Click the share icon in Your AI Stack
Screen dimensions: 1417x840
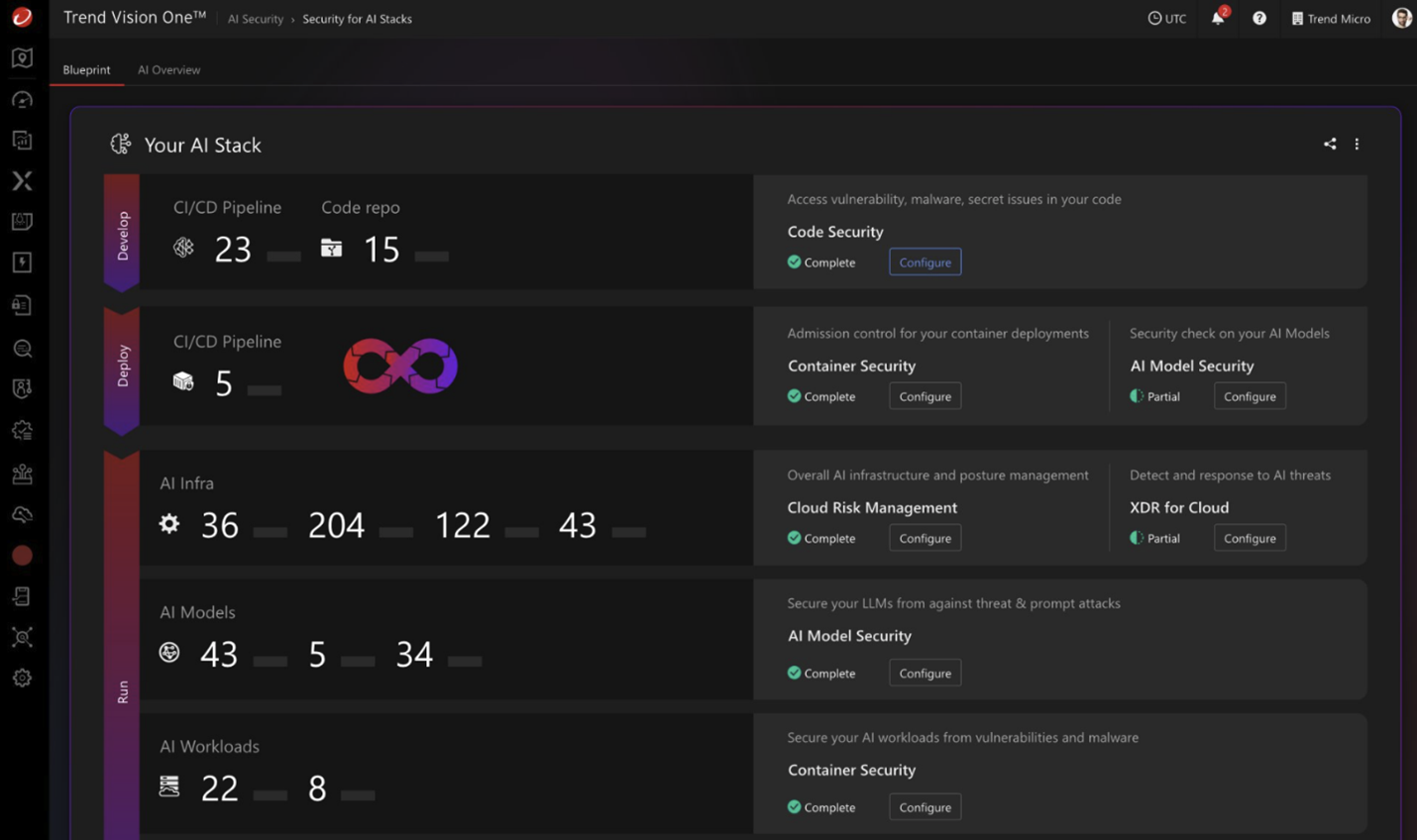tap(1330, 144)
